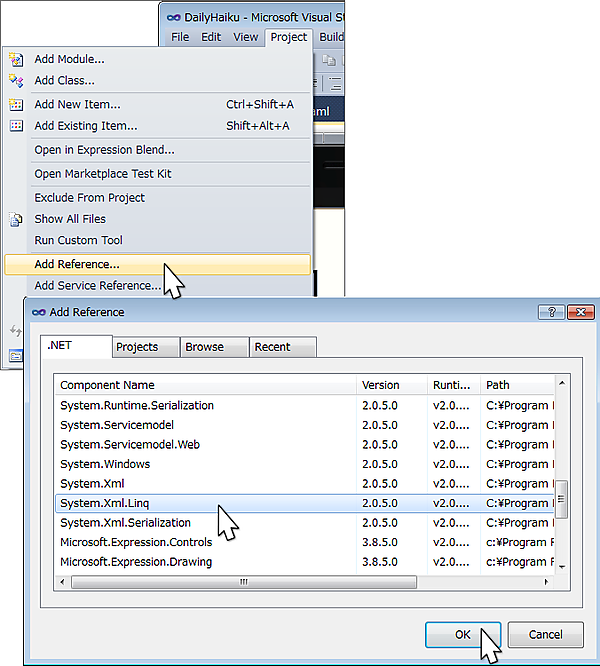This screenshot has height=666, width=600.
Task: Sort by Version column header
Action: tap(392, 385)
